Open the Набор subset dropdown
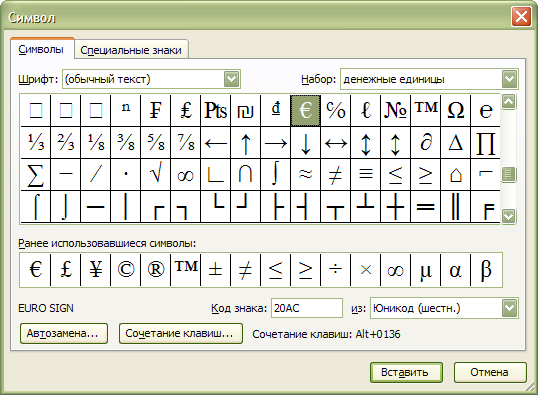 click(510, 79)
